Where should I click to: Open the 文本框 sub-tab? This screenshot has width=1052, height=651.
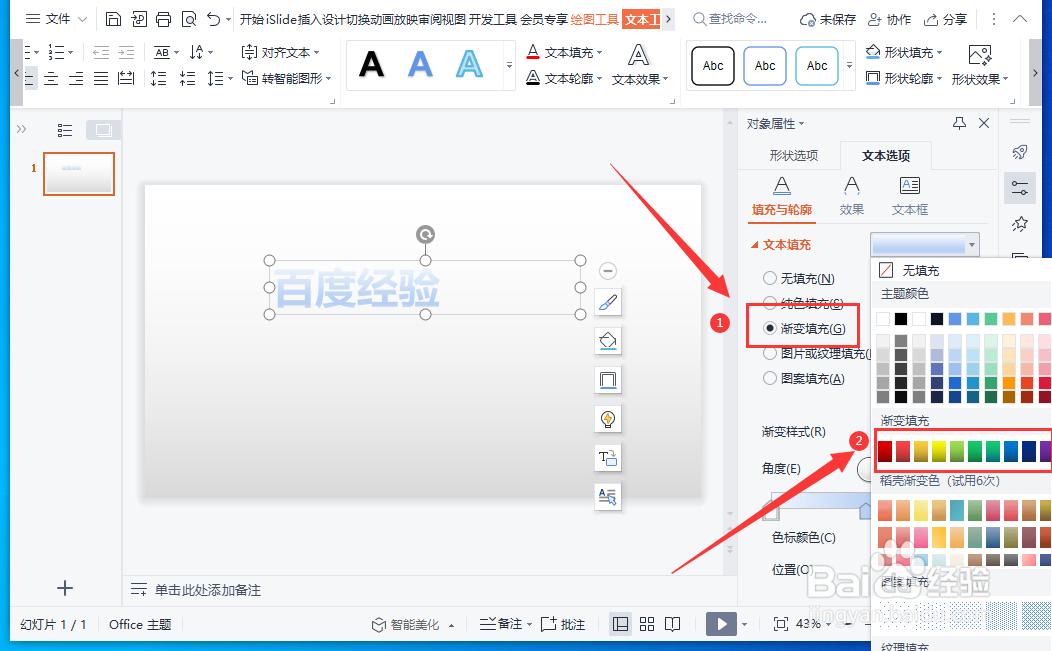point(910,195)
